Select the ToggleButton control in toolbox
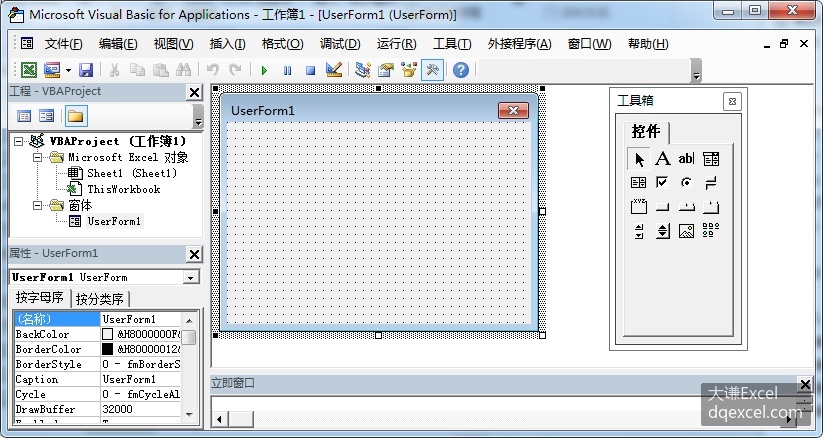 [x=711, y=182]
